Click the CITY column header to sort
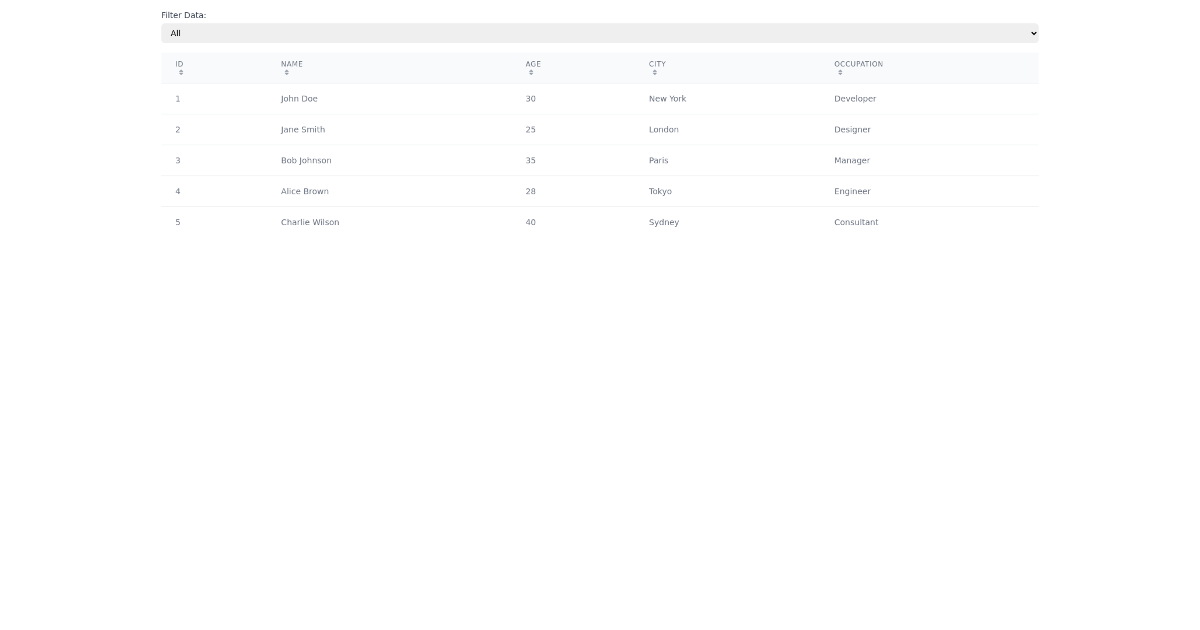Viewport: 1200px width, 630px height. pyautogui.click(x=656, y=63)
